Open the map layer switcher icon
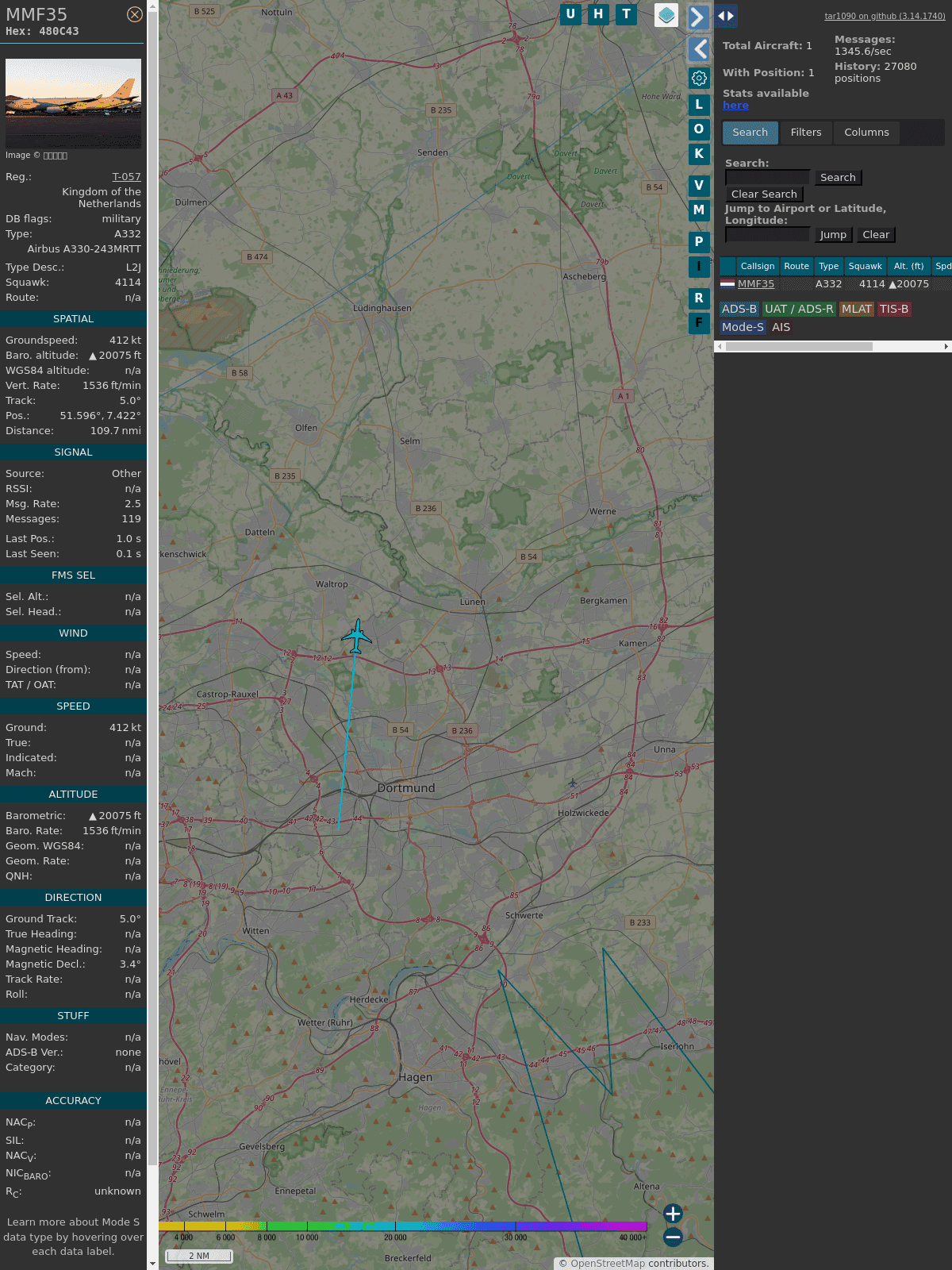The image size is (952, 1270). click(x=666, y=15)
